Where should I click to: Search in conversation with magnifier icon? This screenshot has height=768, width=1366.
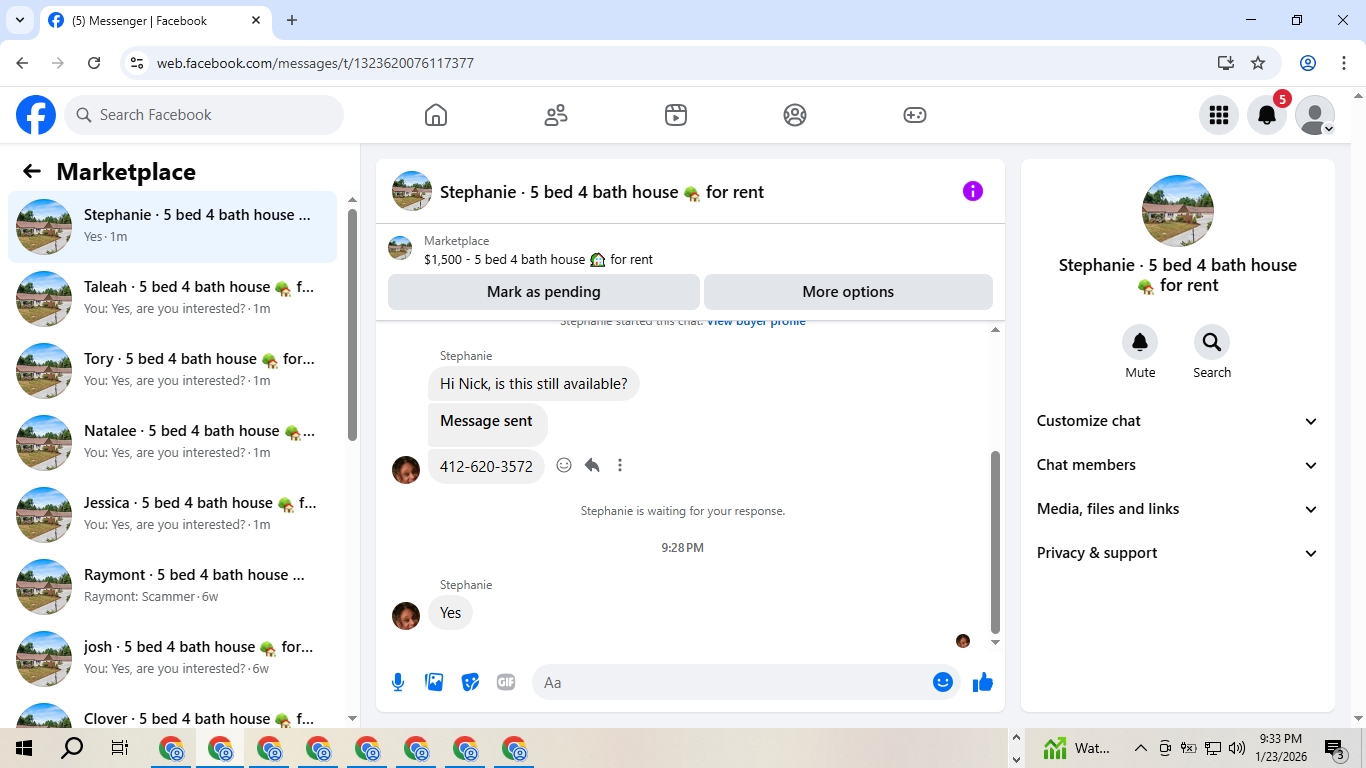[x=1212, y=343]
